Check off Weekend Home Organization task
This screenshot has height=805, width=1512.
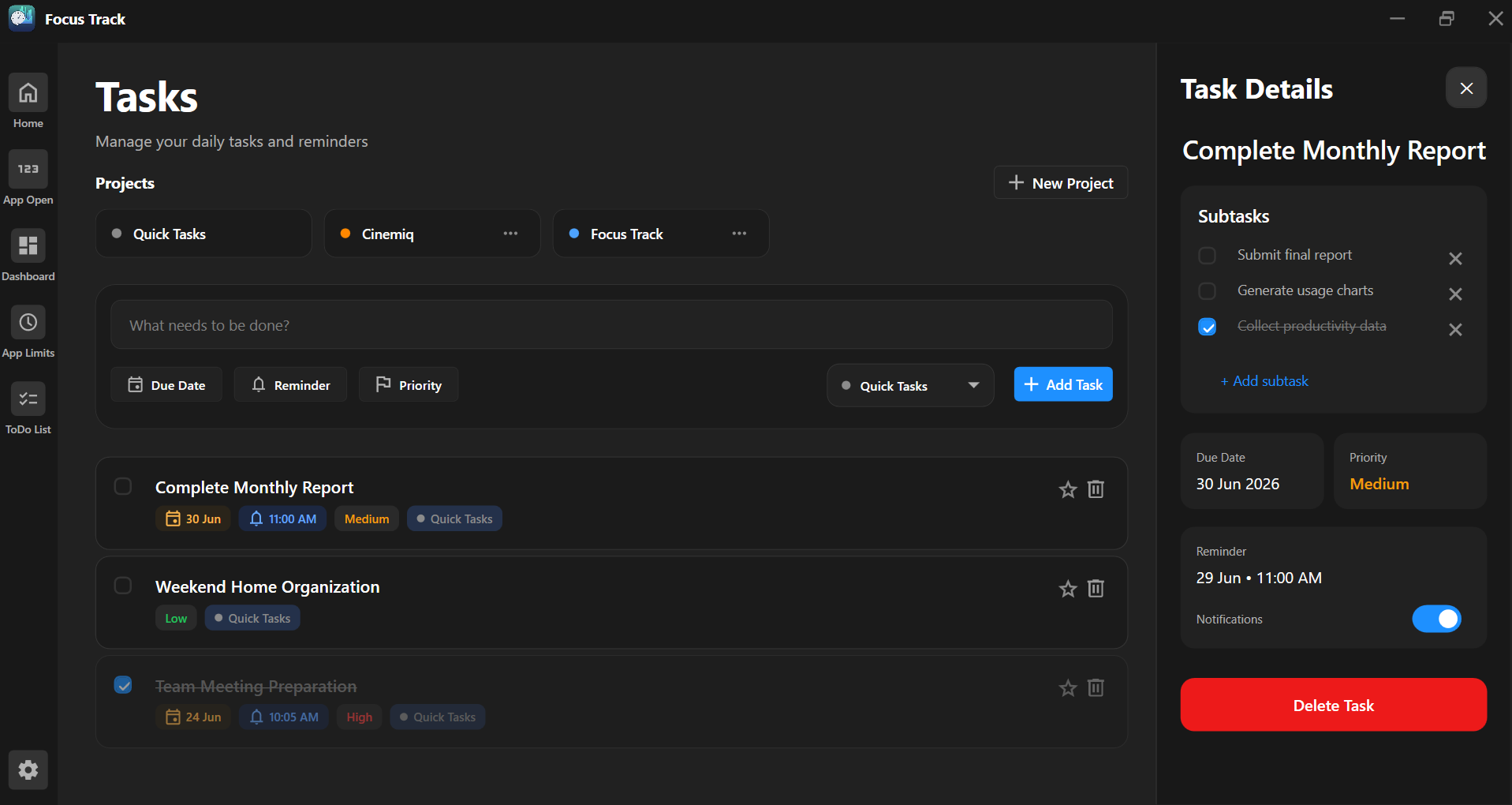[123, 586]
